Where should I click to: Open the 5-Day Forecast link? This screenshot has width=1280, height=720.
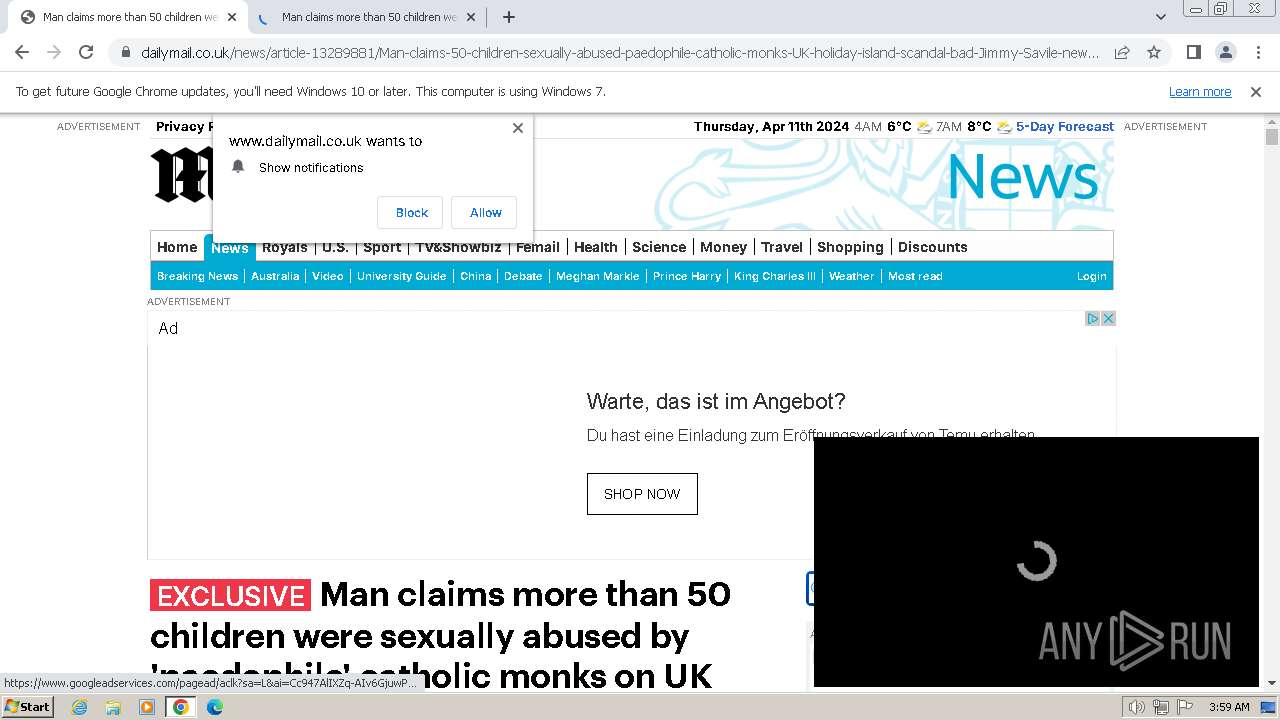tap(1064, 127)
